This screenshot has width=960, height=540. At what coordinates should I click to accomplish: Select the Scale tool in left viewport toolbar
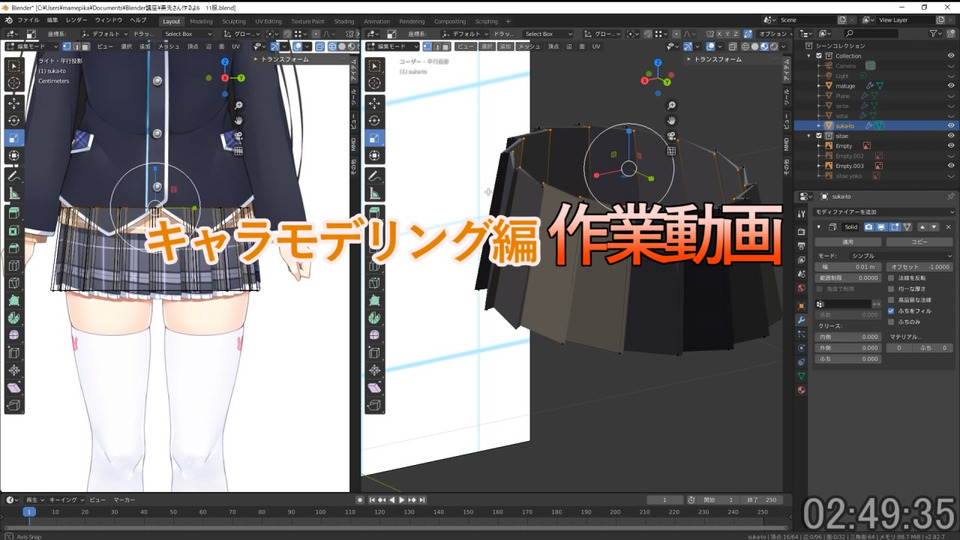pos(14,138)
